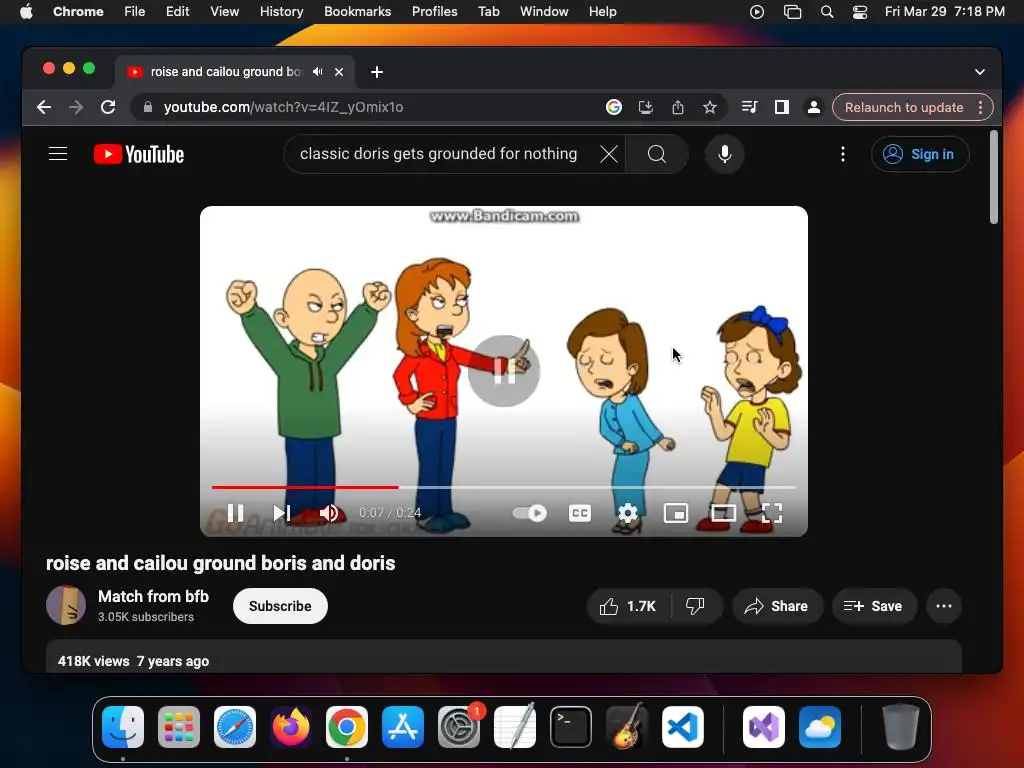1024x768 pixels.
Task: Click the Sign in button
Action: pos(920,154)
